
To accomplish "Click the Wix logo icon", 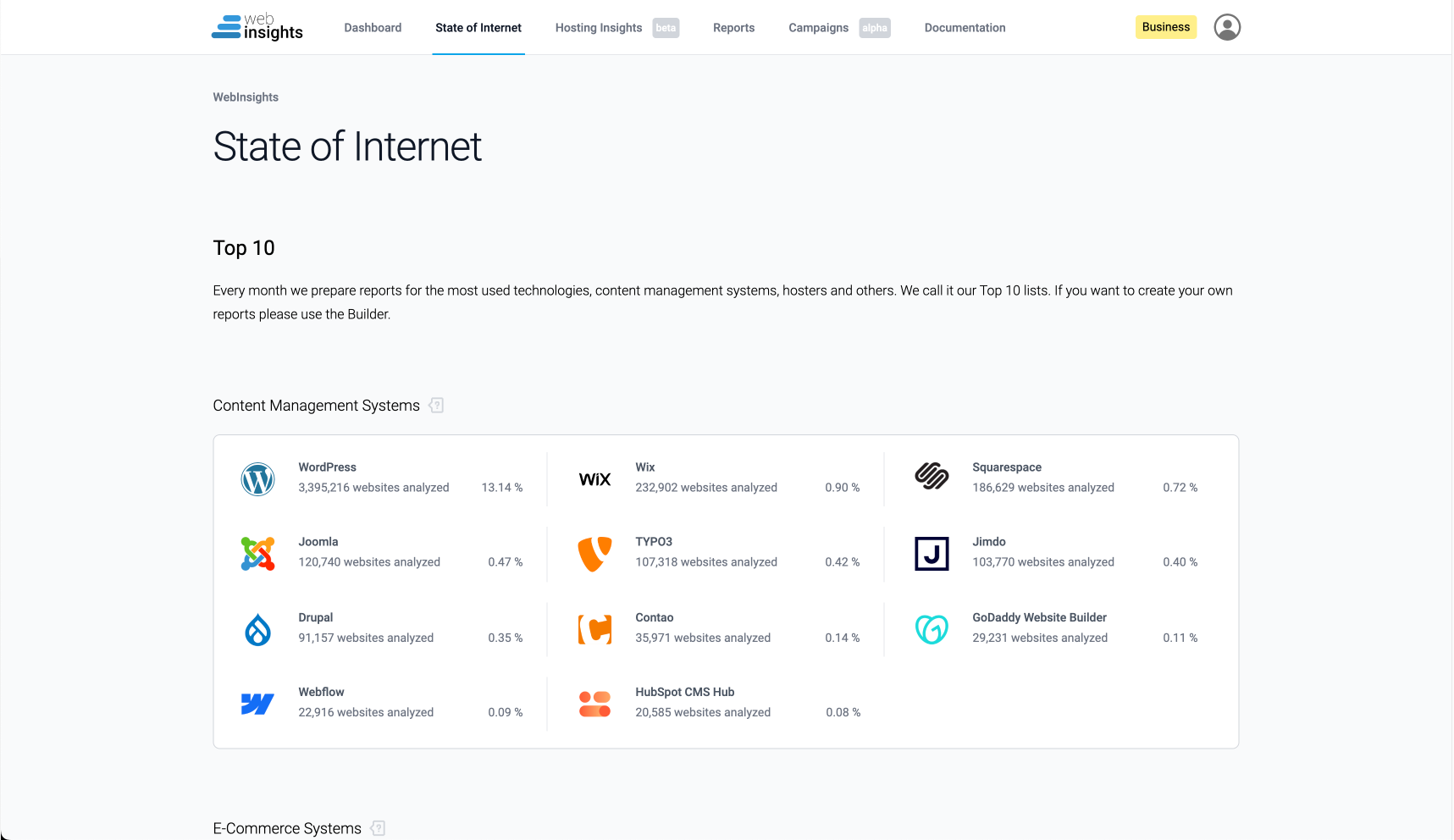I will pyautogui.click(x=594, y=479).
